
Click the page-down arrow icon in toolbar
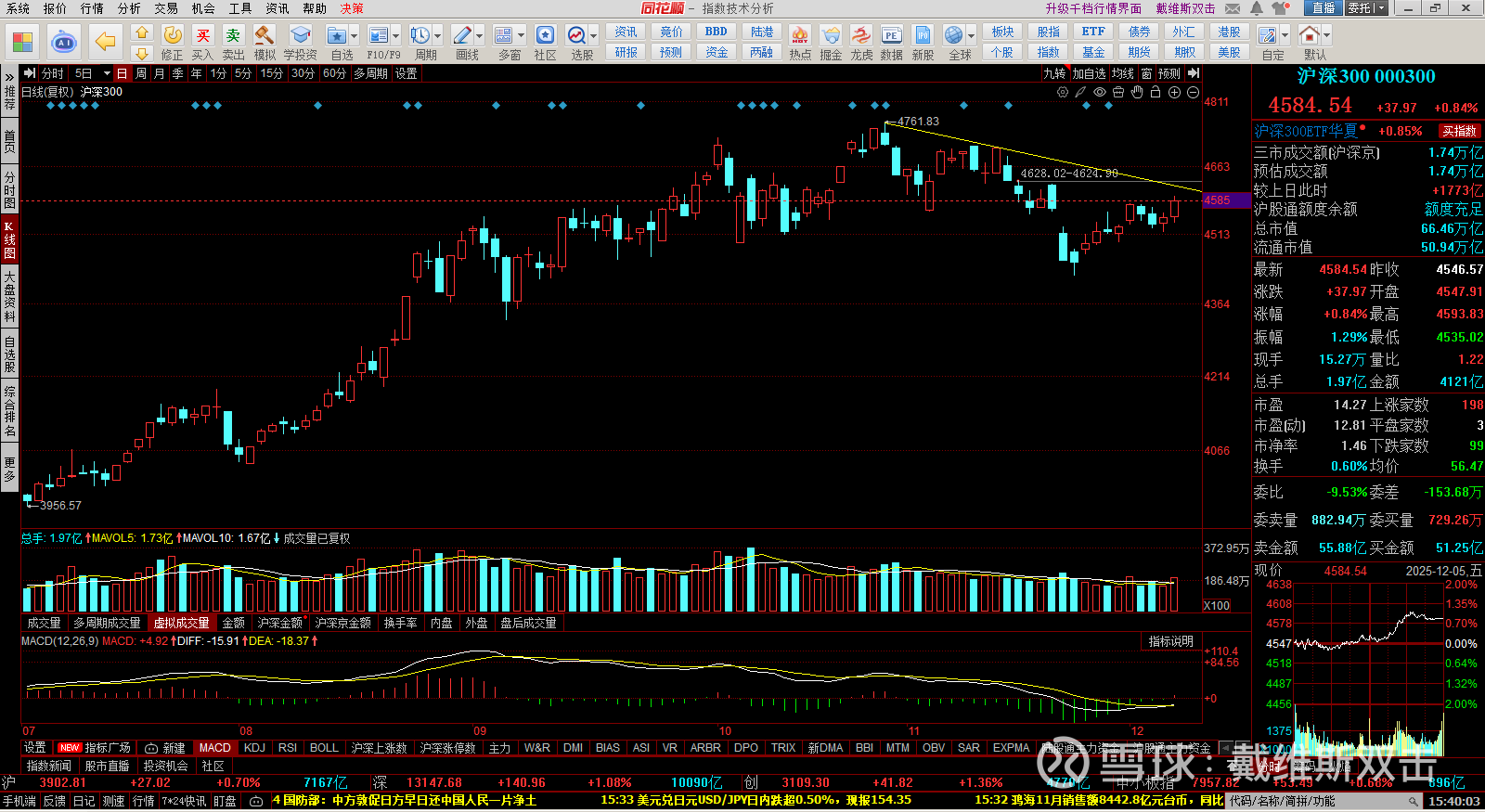coord(142,53)
